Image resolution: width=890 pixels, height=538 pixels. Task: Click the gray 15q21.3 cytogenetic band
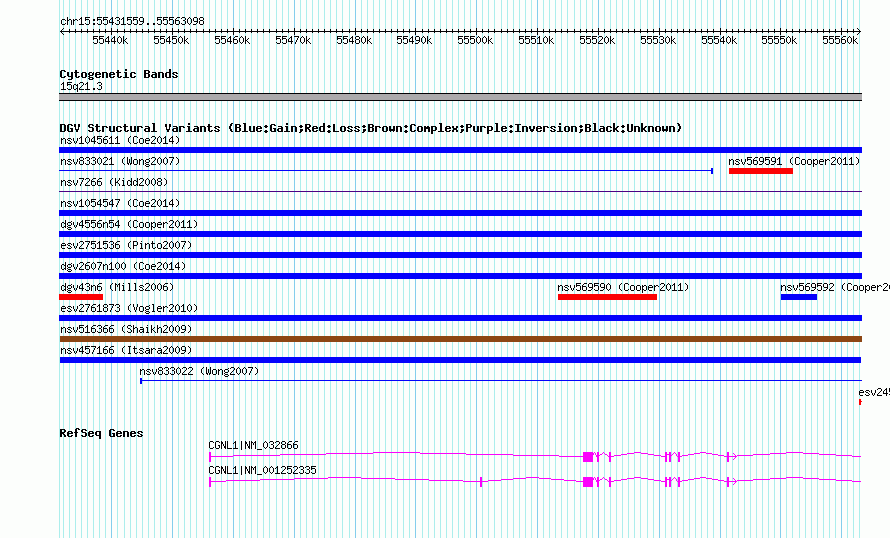(x=460, y=97)
